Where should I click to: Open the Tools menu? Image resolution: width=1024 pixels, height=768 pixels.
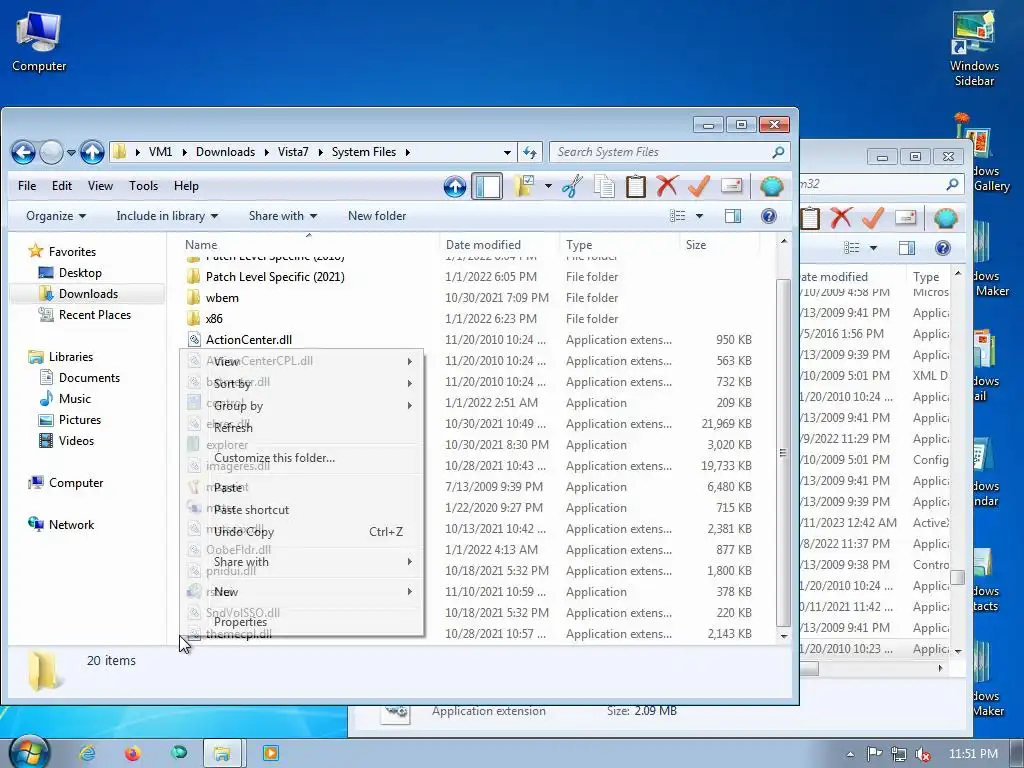144,186
